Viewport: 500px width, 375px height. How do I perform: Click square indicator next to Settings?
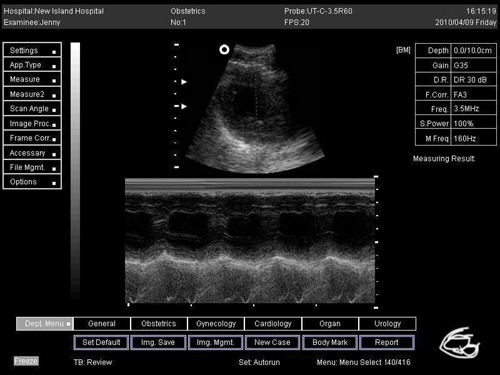[x=54, y=52]
